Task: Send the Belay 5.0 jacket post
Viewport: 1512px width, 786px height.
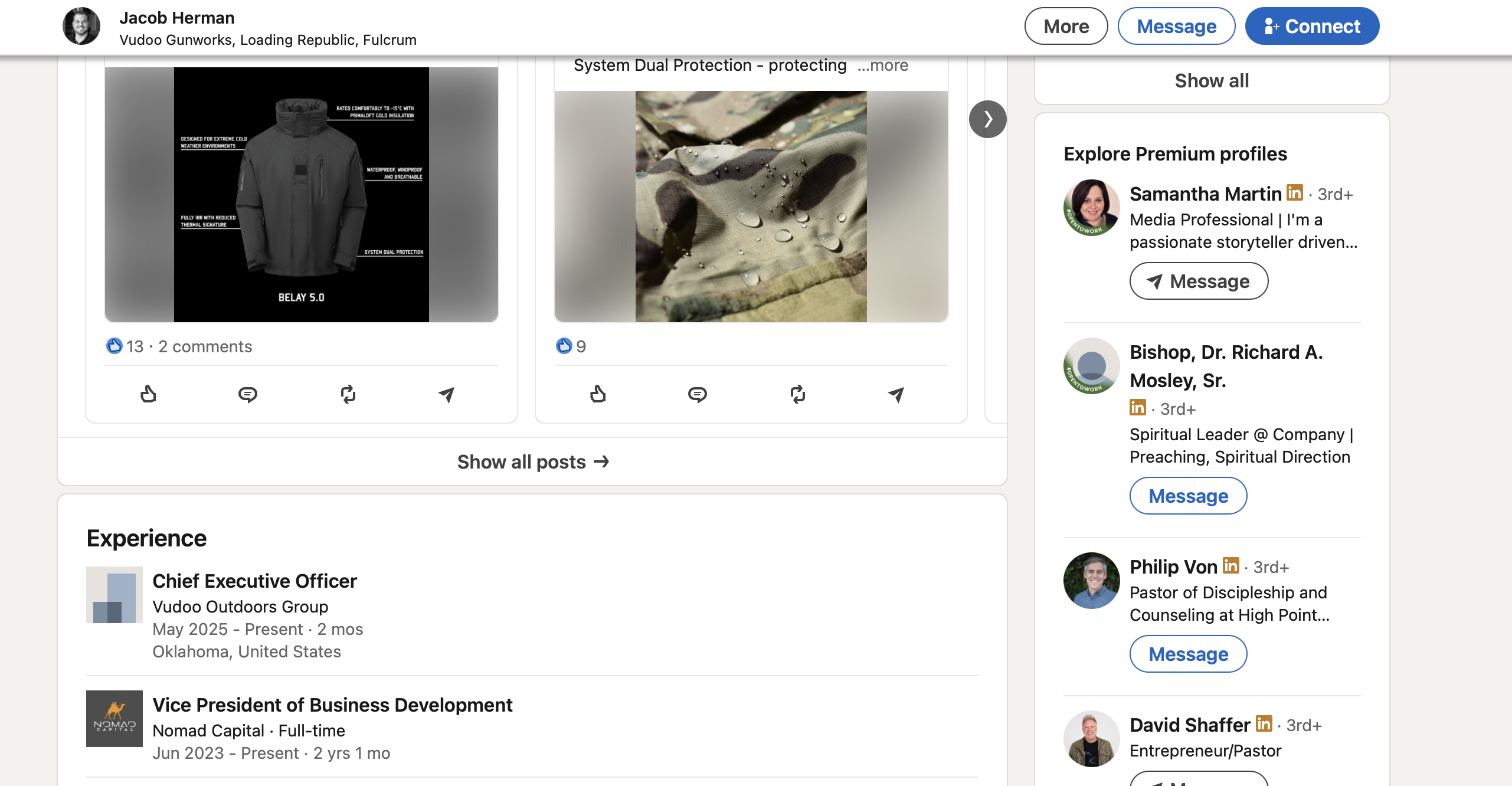Action: 447,394
